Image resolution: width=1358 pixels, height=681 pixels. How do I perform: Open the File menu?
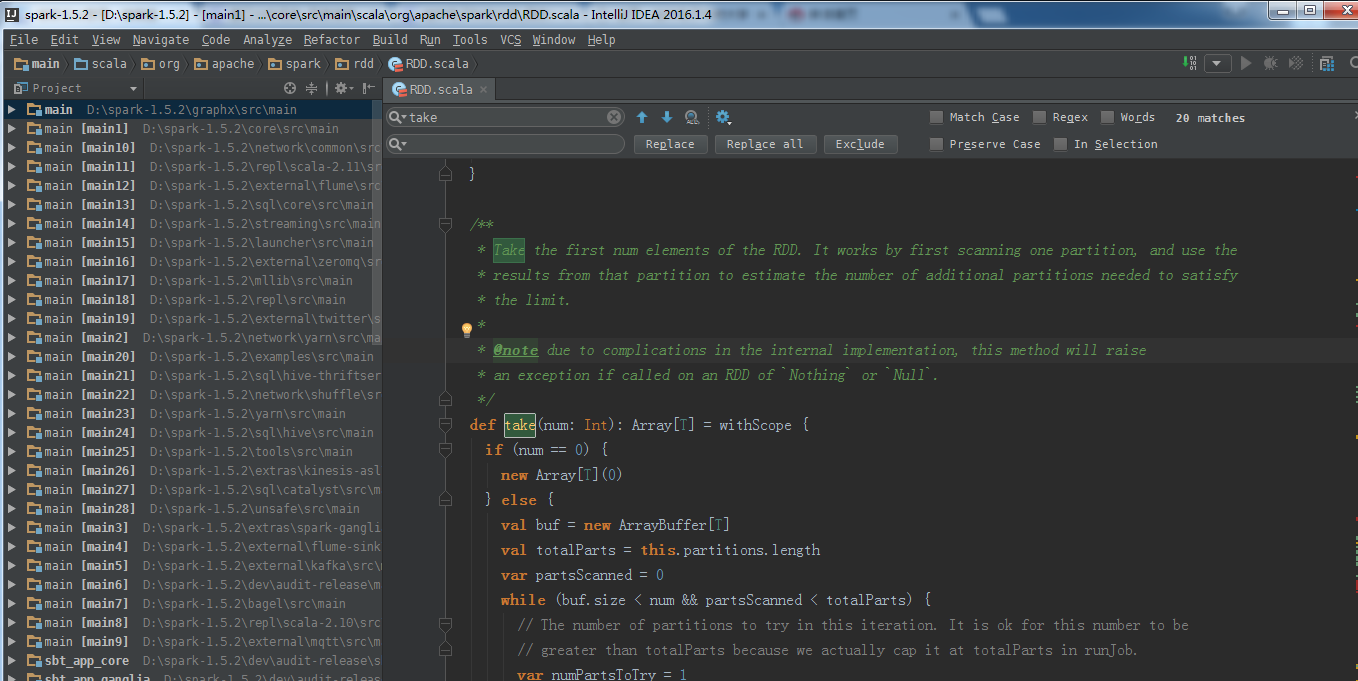click(24, 40)
